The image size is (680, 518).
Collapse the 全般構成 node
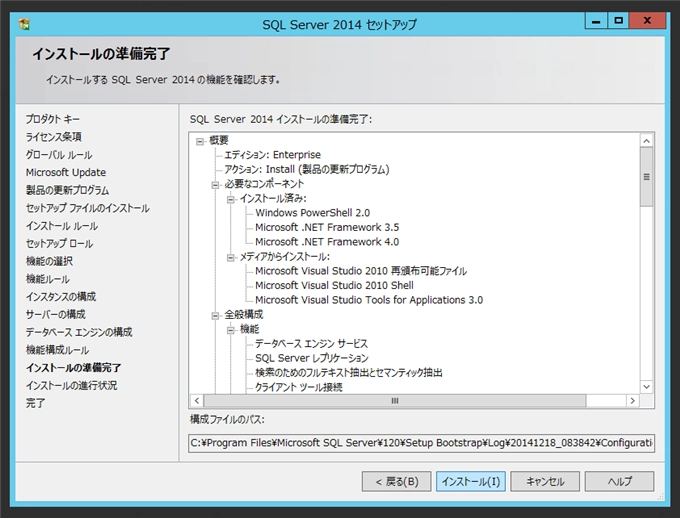(215, 316)
